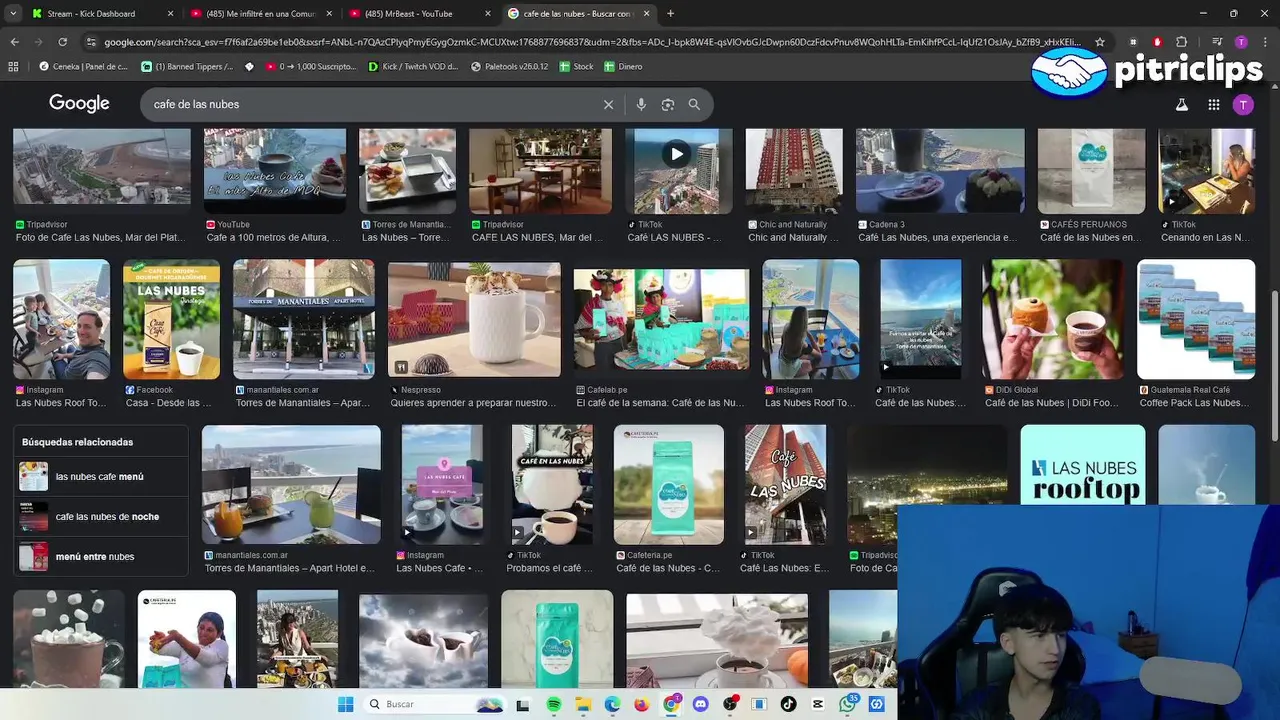Open the Chrome three-dot menu
Image resolution: width=1280 pixels, height=720 pixels.
point(1263,42)
